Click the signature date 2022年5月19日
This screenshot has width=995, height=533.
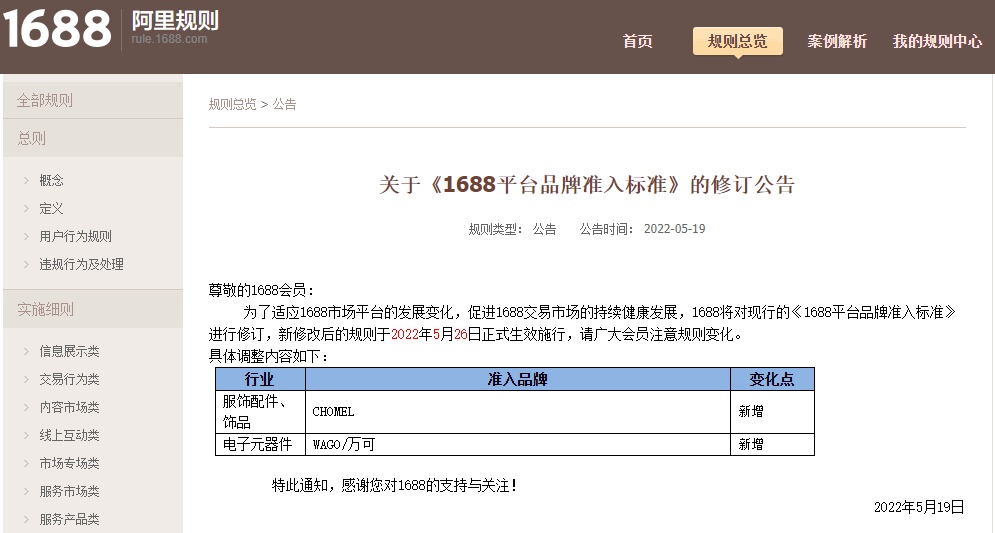[x=919, y=507]
